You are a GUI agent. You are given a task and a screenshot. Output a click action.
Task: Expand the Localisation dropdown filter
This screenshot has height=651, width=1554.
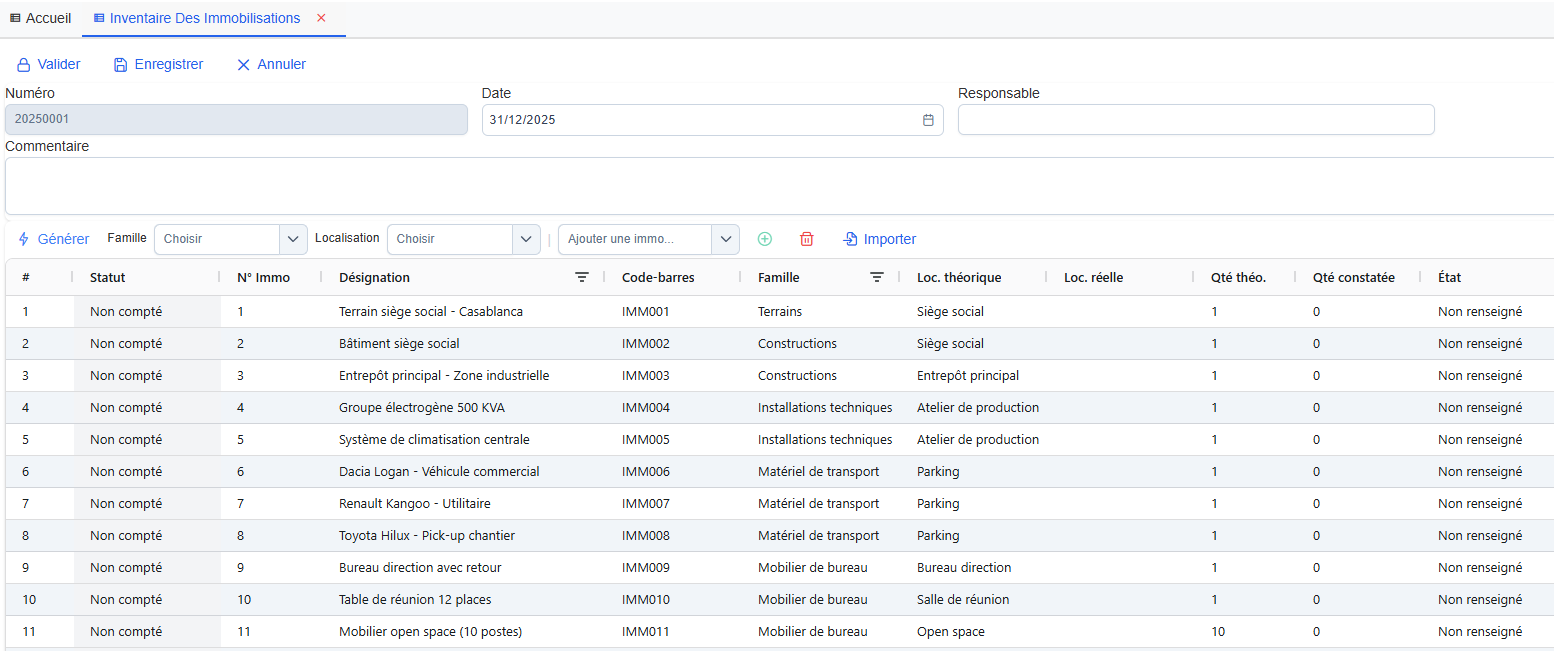(525, 239)
